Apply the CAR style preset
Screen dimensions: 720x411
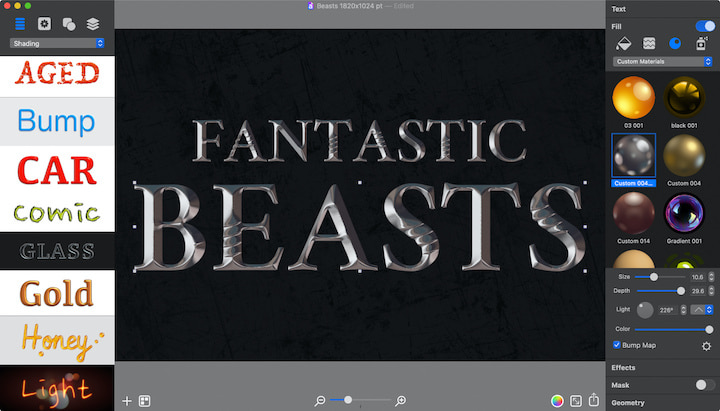pyautogui.click(x=57, y=170)
